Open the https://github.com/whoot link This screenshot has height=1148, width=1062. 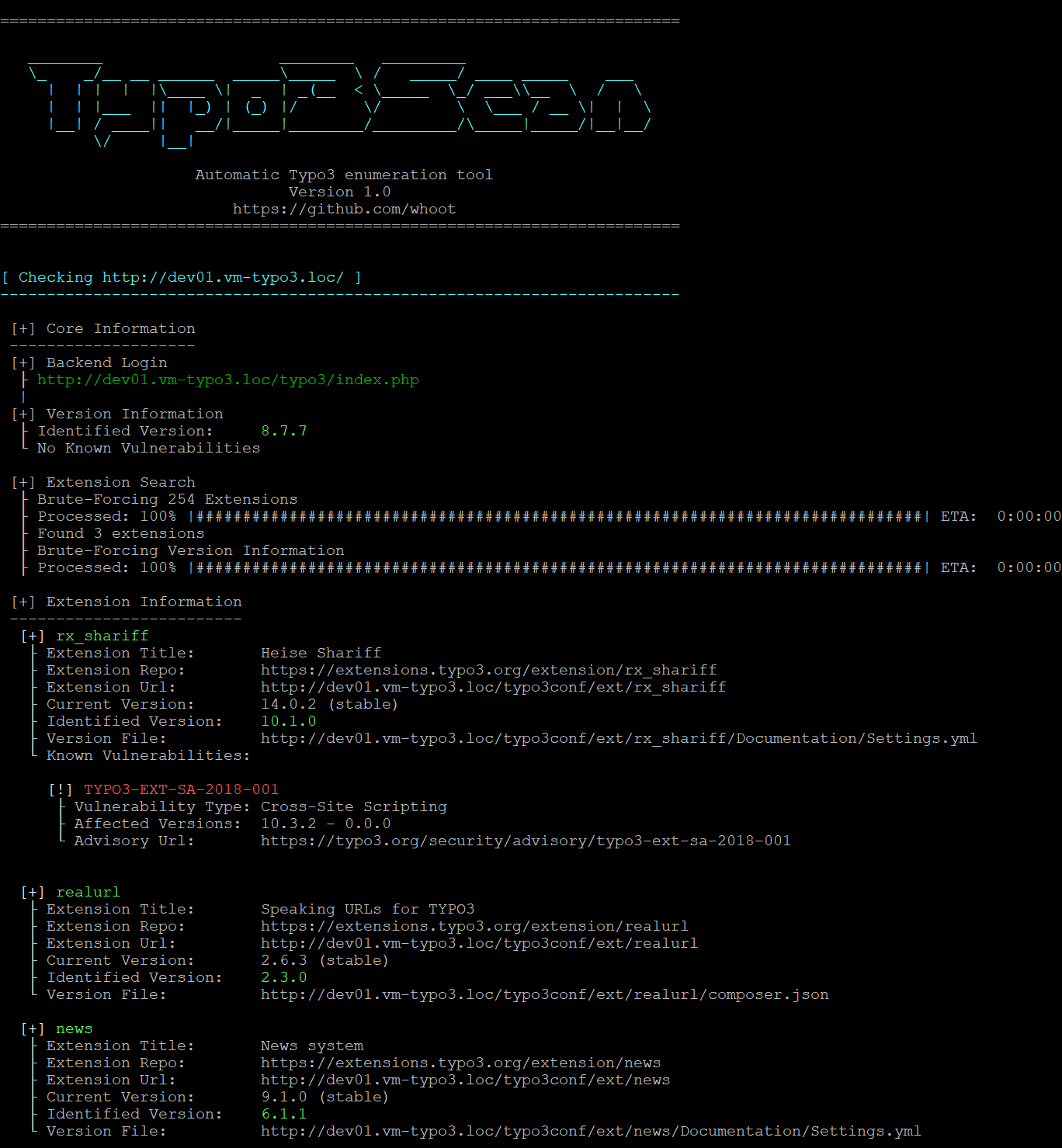pos(344,209)
